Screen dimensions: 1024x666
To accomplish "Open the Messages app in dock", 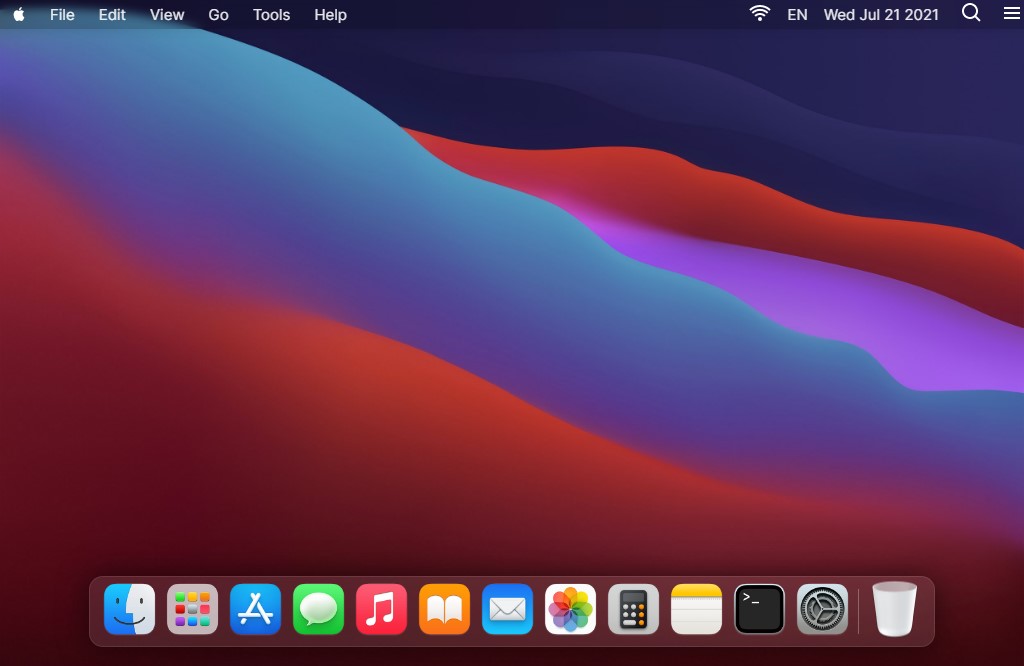I will point(319,609).
